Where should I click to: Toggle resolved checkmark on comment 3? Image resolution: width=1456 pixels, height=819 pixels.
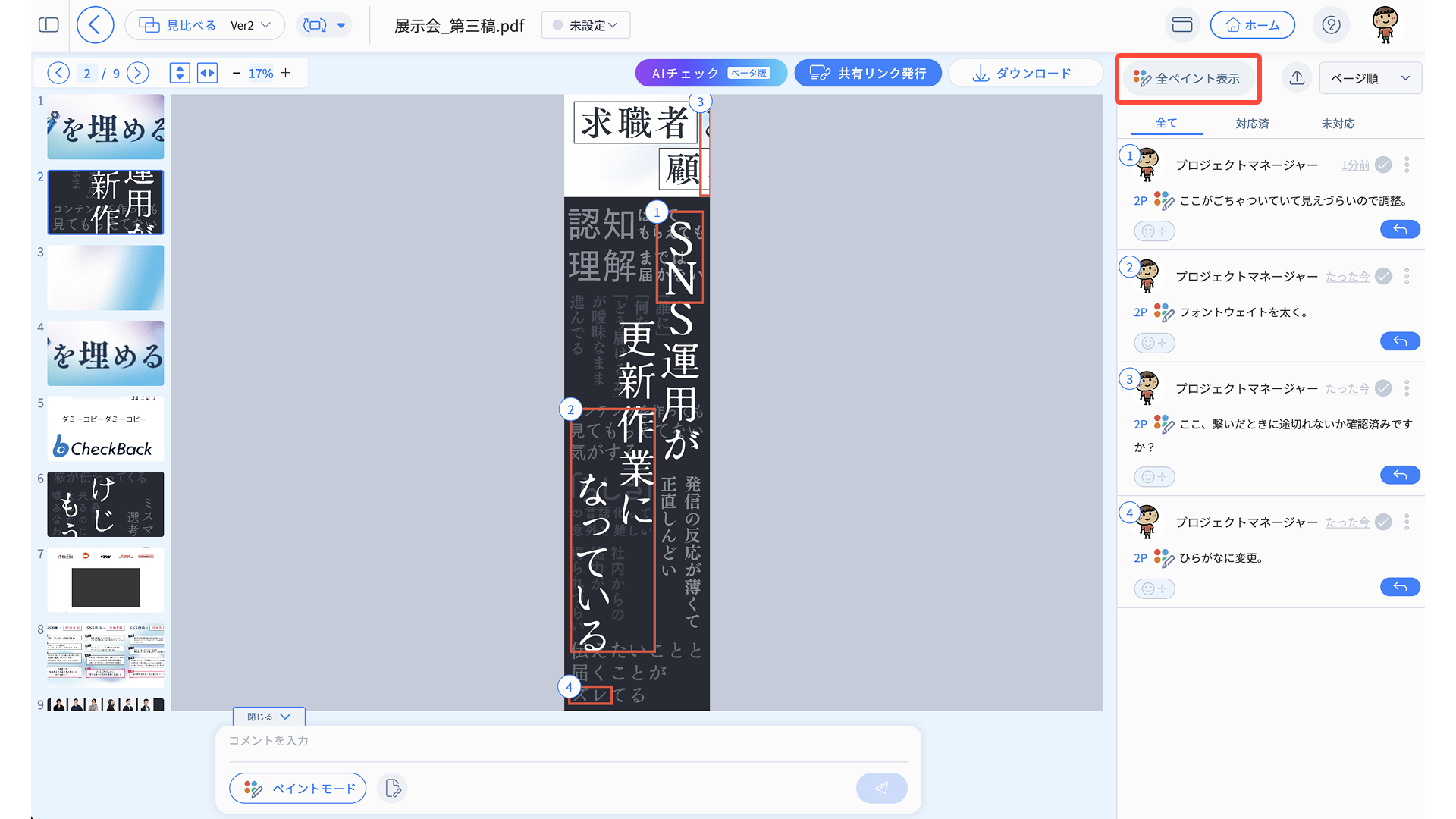pos(1383,388)
